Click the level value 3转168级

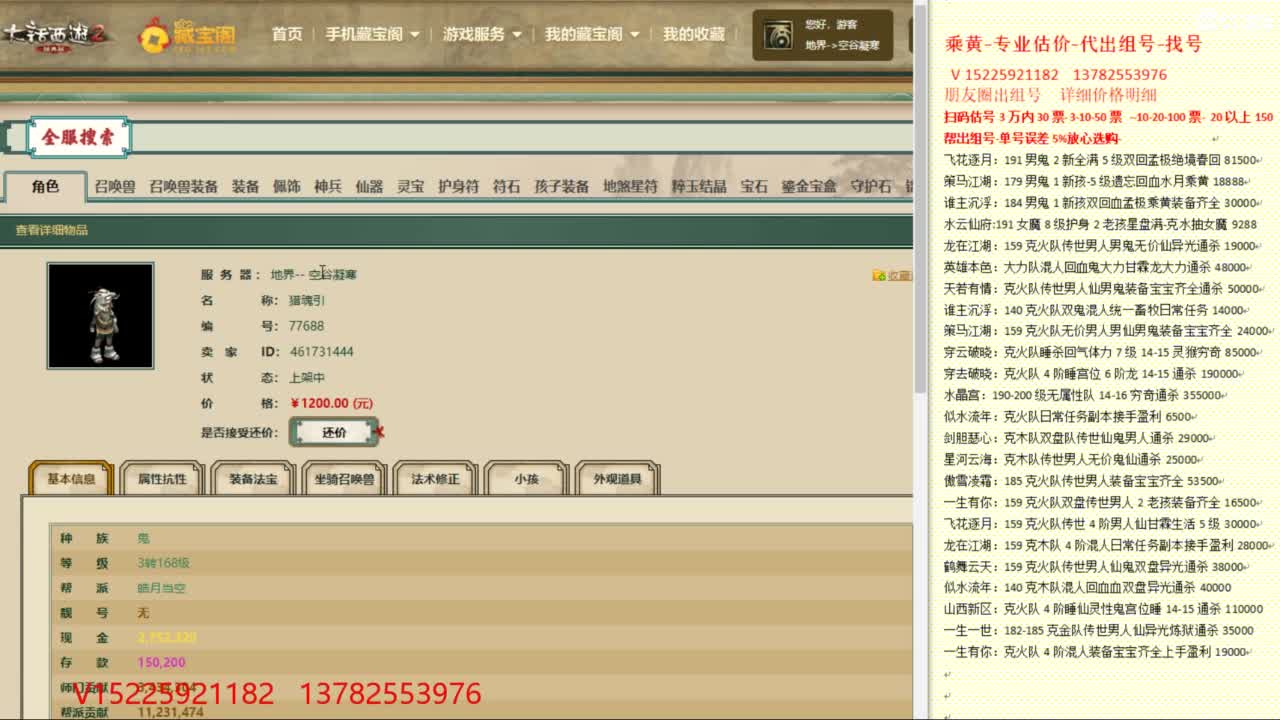tap(163, 563)
